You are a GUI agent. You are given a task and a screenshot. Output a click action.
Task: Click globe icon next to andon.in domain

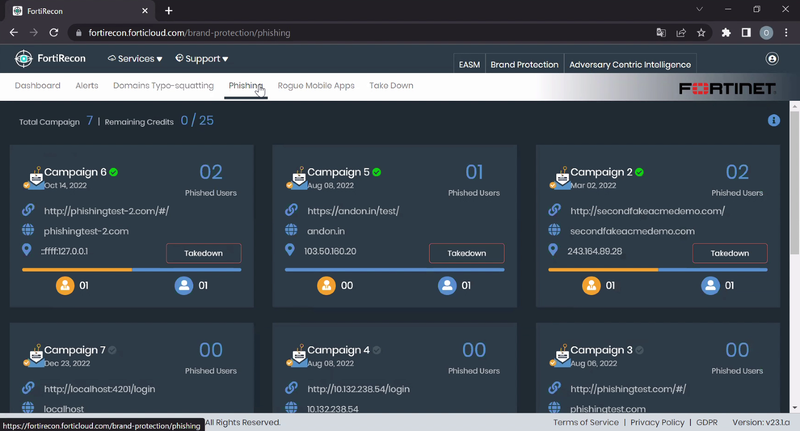pyautogui.click(x=291, y=230)
